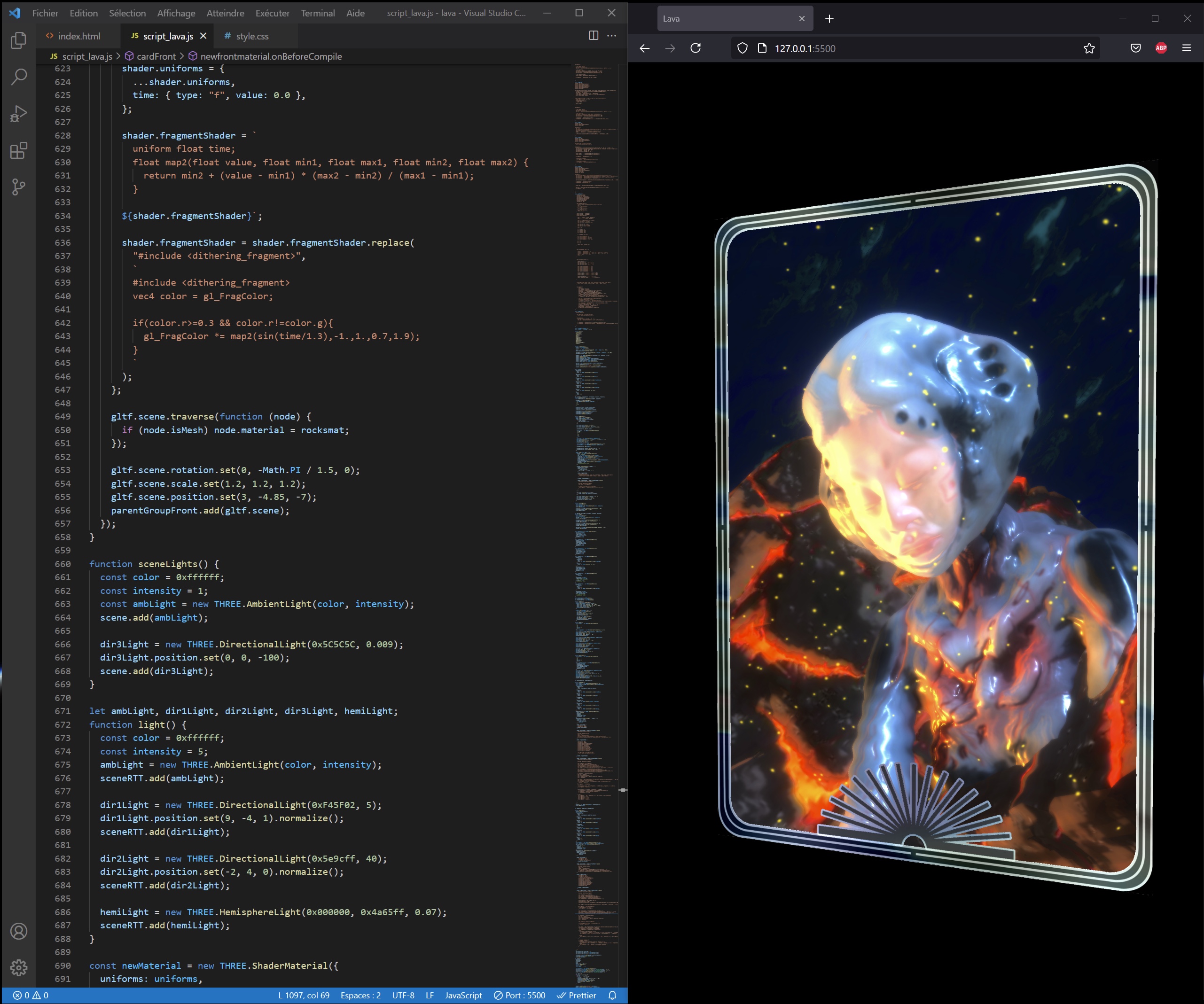Open the Adblock Plus extension icon
The image size is (1204, 1004).
click(x=1160, y=48)
